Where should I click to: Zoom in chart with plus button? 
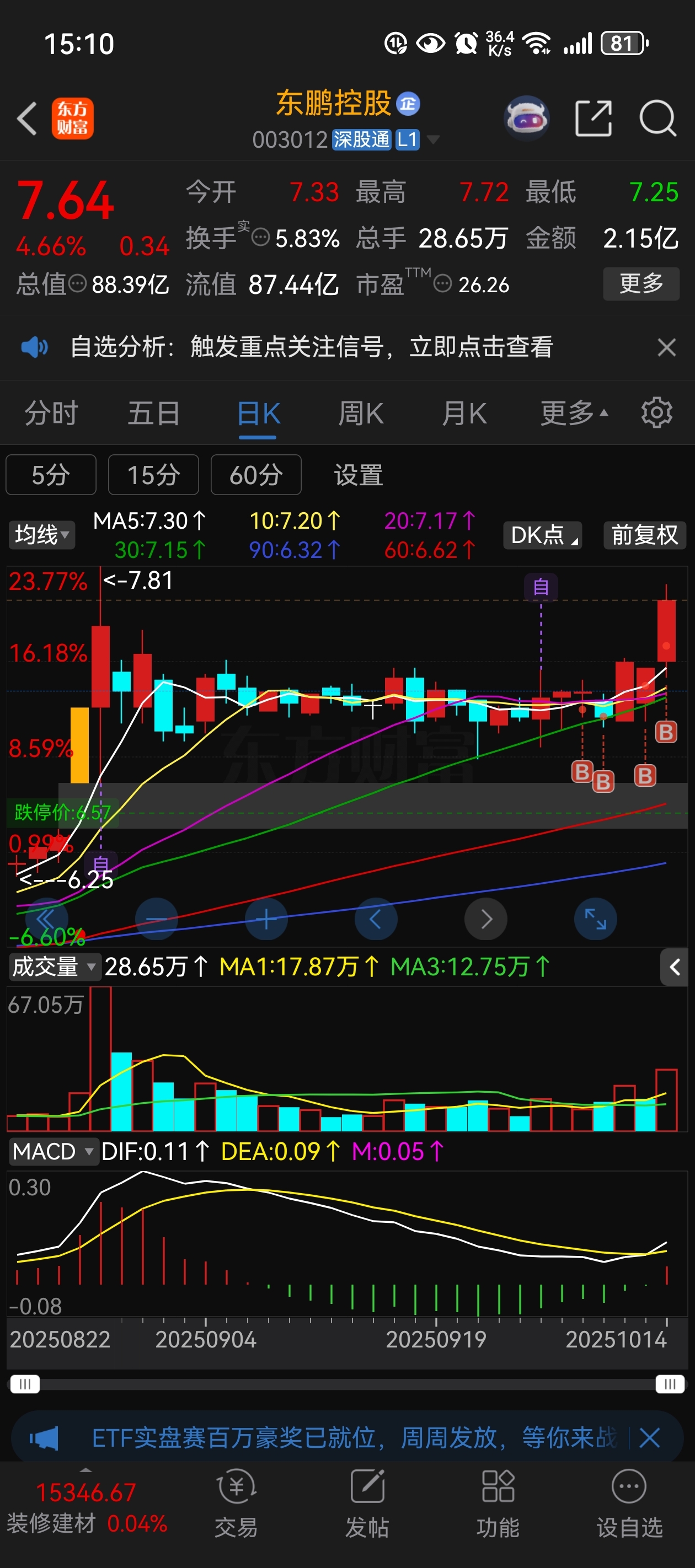[266, 919]
